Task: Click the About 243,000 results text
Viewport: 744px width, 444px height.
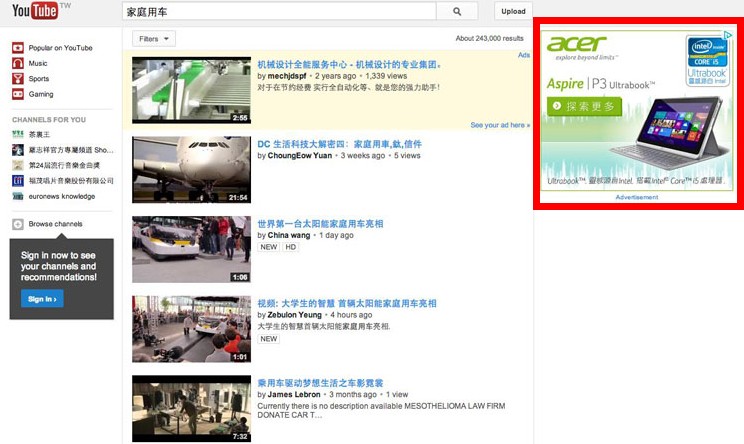Action: 490,38
